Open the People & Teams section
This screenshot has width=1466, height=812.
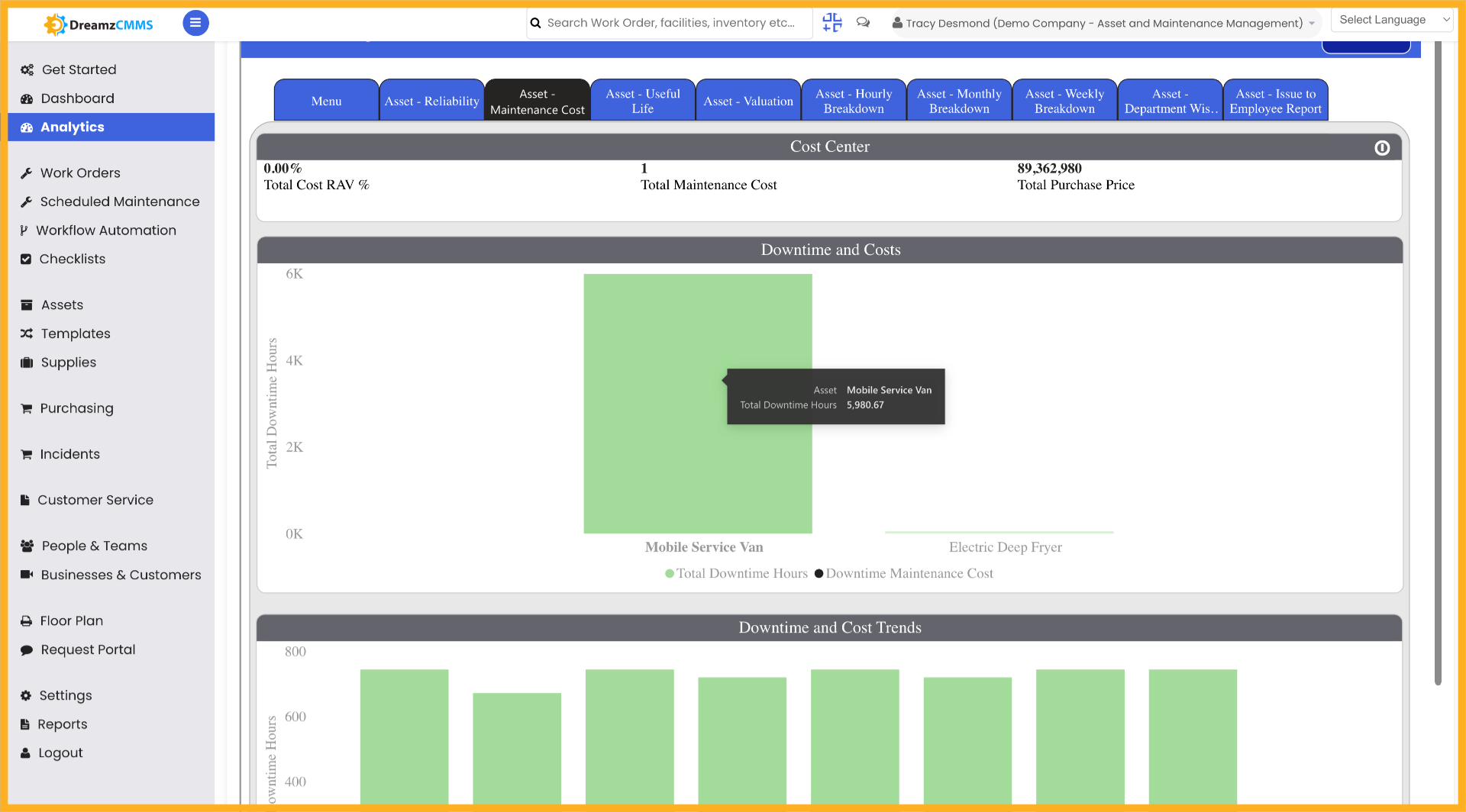pyautogui.click(x=93, y=546)
